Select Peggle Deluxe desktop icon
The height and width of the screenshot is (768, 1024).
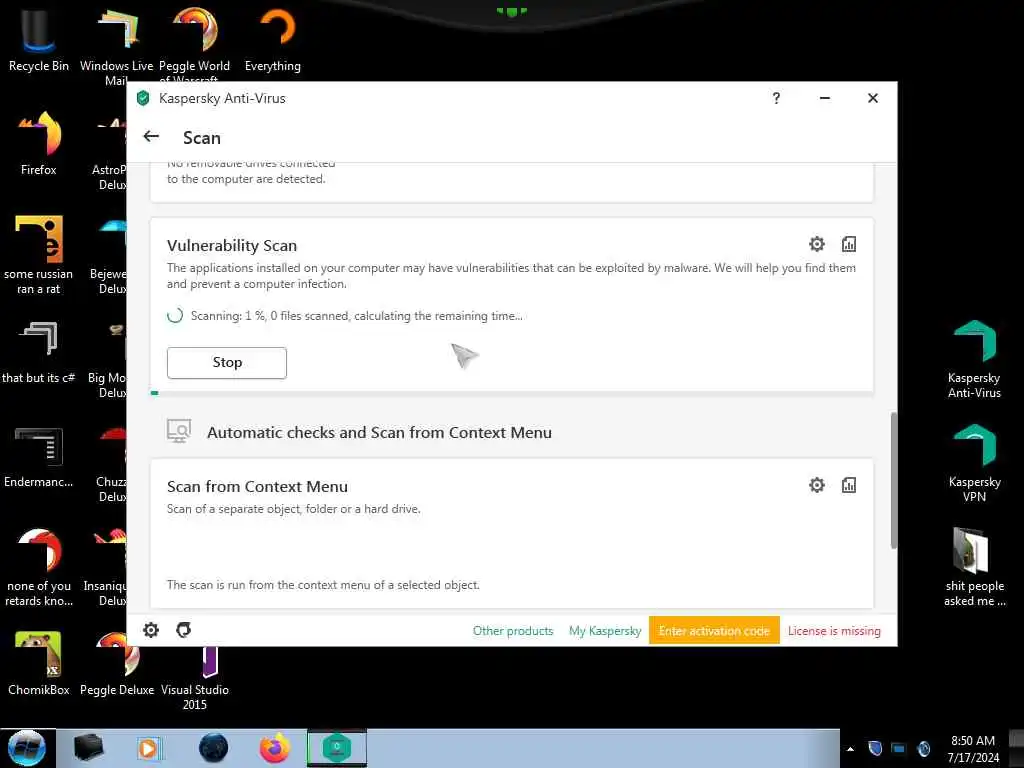[117, 664]
